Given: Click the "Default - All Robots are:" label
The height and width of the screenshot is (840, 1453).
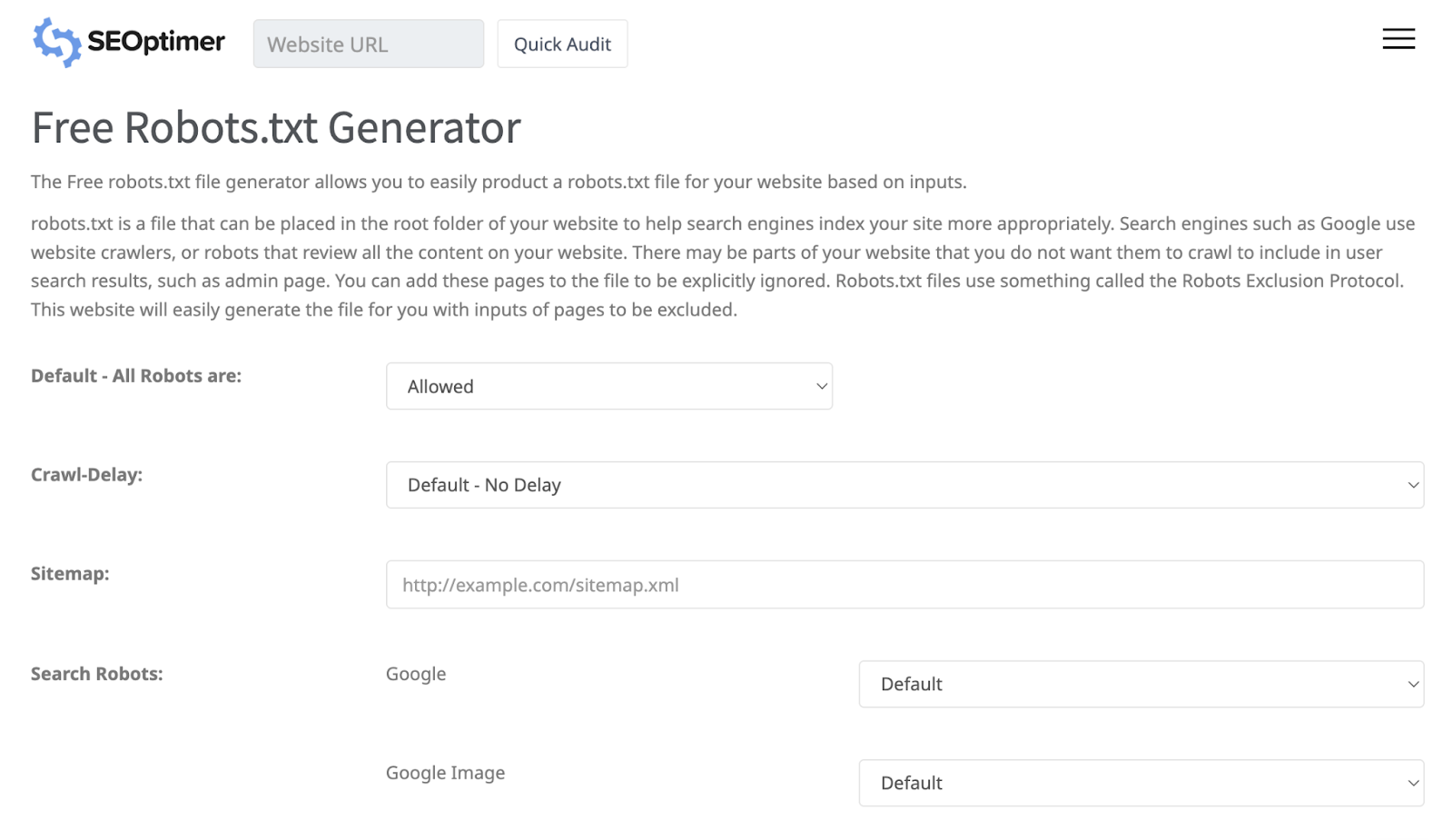Looking at the screenshot, I should pyautogui.click(x=136, y=375).
